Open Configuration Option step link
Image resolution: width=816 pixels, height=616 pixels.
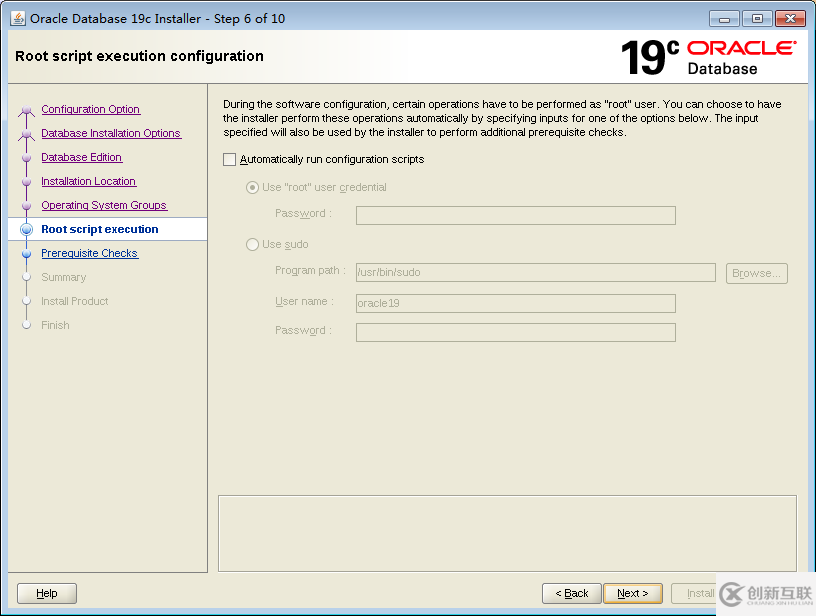(x=91, y=109)
